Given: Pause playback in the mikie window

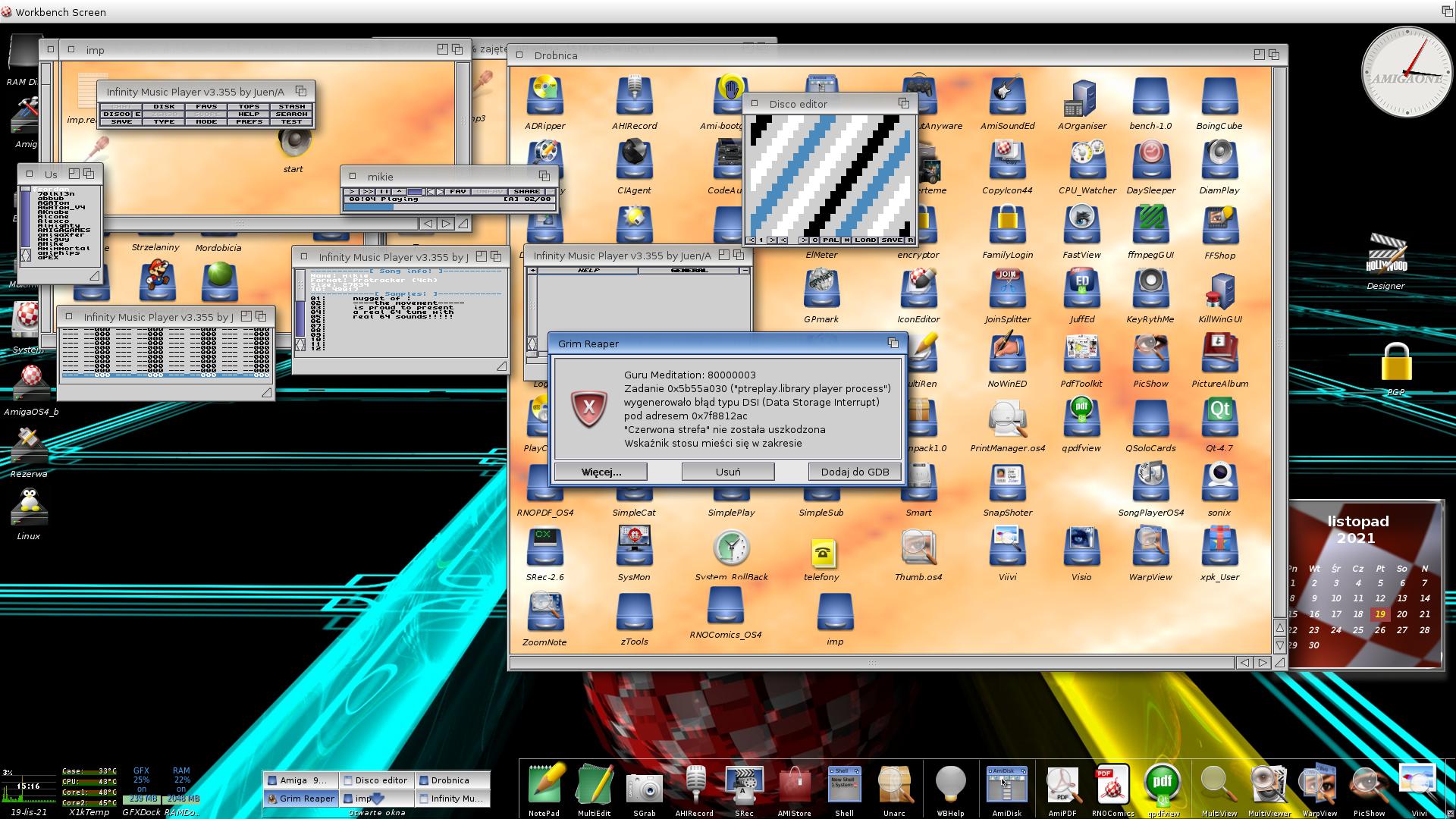Looking at the screenshot, I should point(383,192).
